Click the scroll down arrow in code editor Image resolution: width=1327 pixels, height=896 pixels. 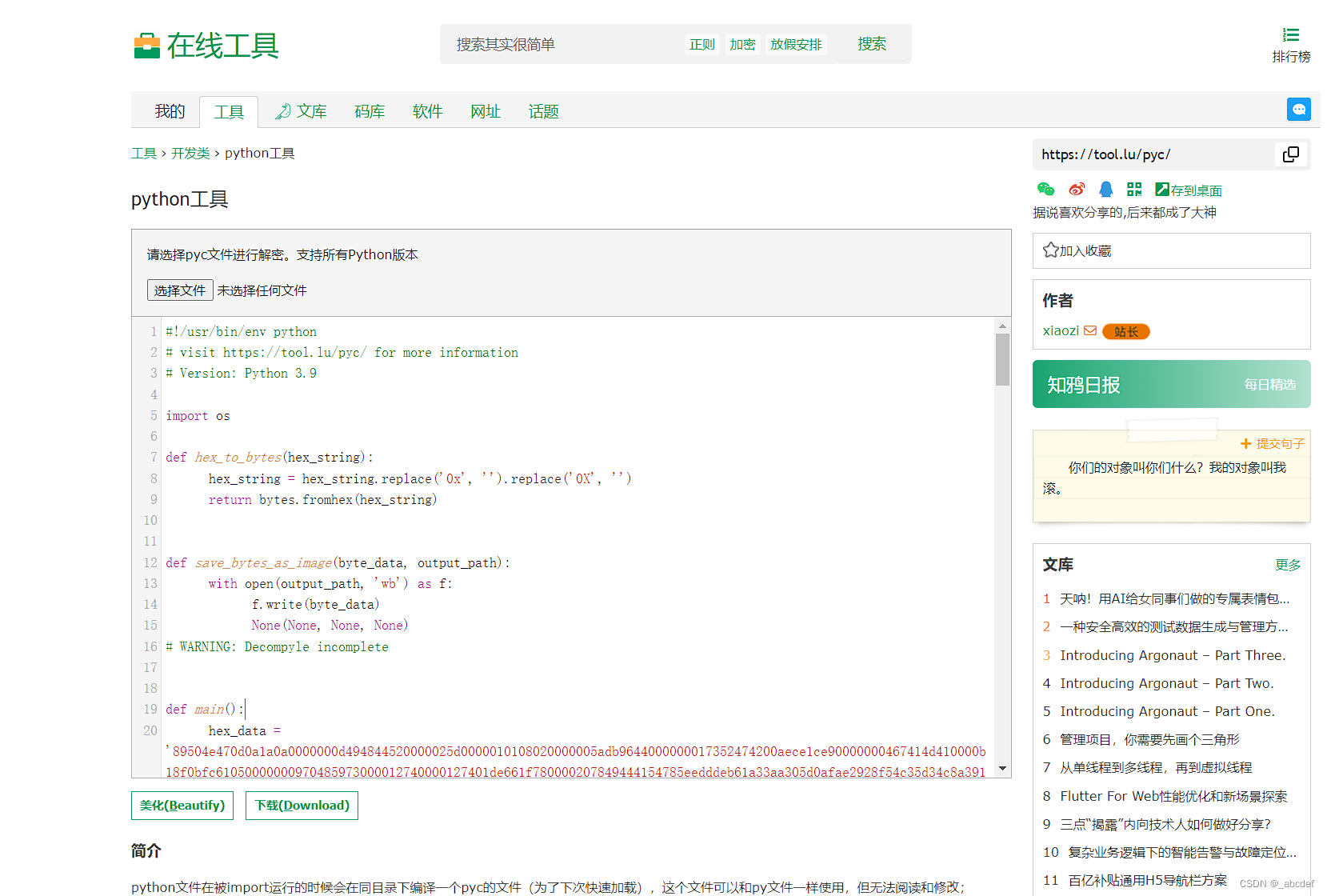click(x=1002, y=769)
